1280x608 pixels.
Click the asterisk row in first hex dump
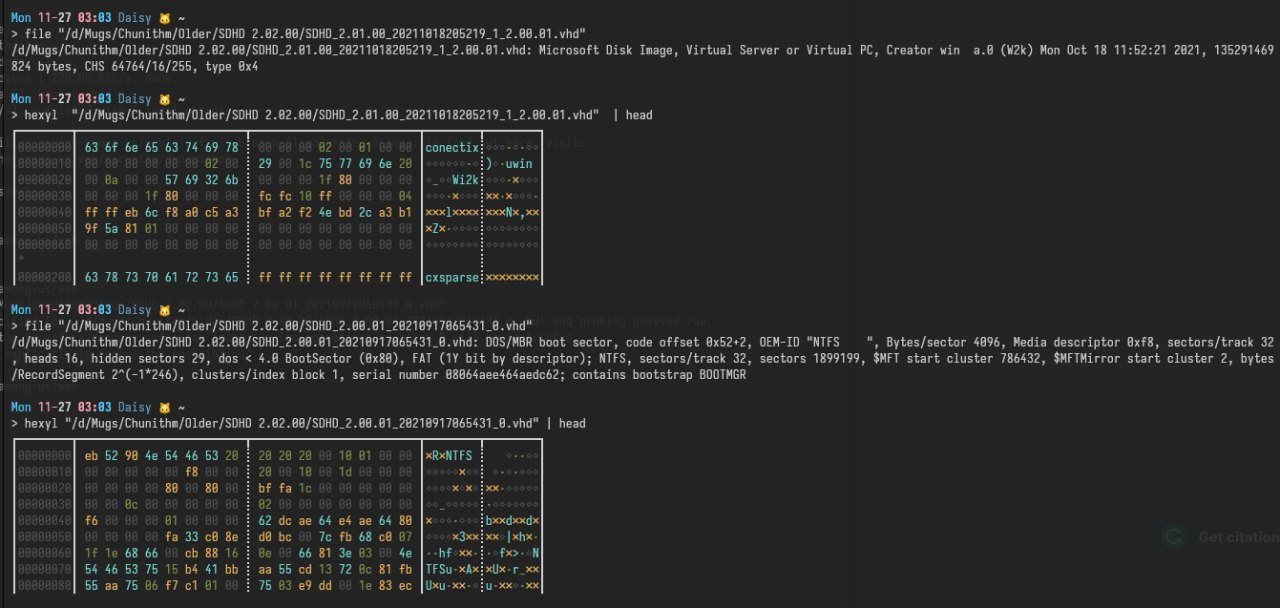[20, 259]
